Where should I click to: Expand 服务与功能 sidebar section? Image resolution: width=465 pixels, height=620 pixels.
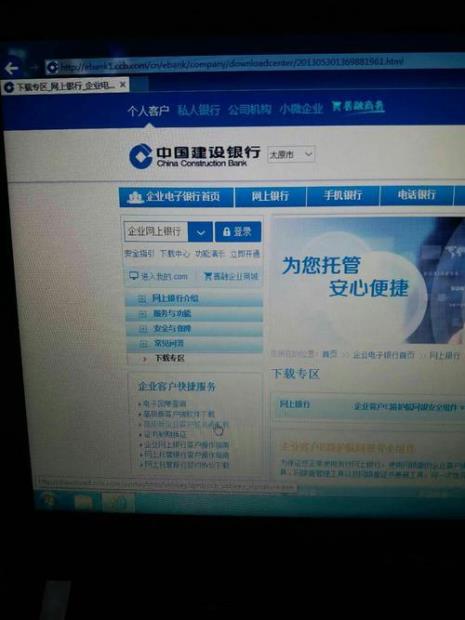point(194,314)
